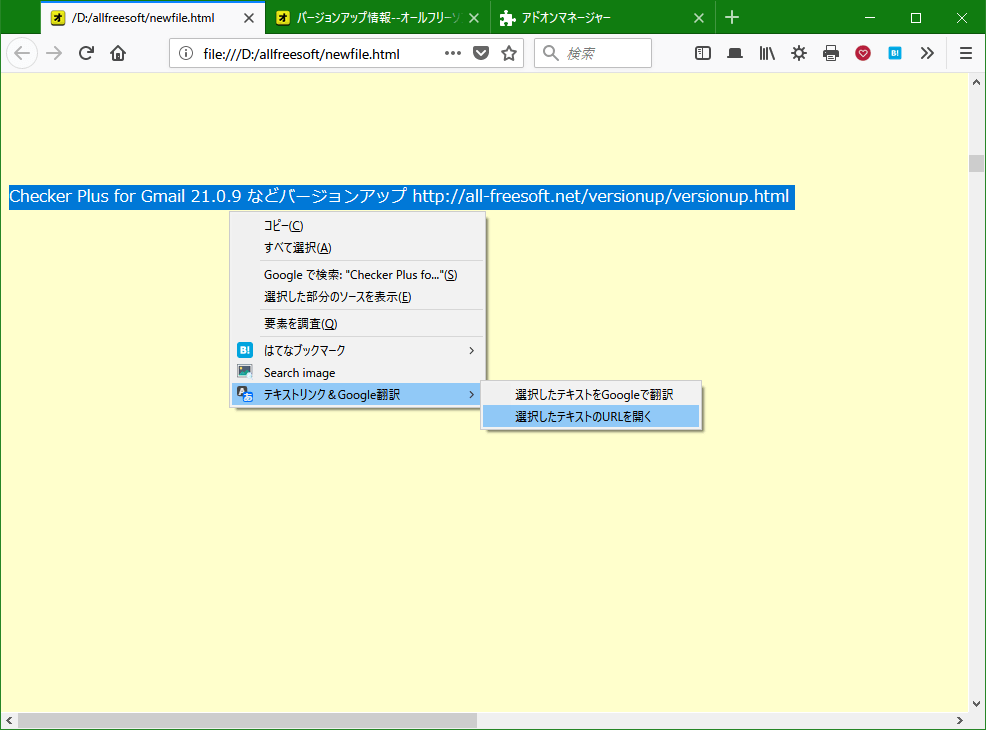Click the 検索 search box
The image size is (986, 730).
(x=593, y=53)
